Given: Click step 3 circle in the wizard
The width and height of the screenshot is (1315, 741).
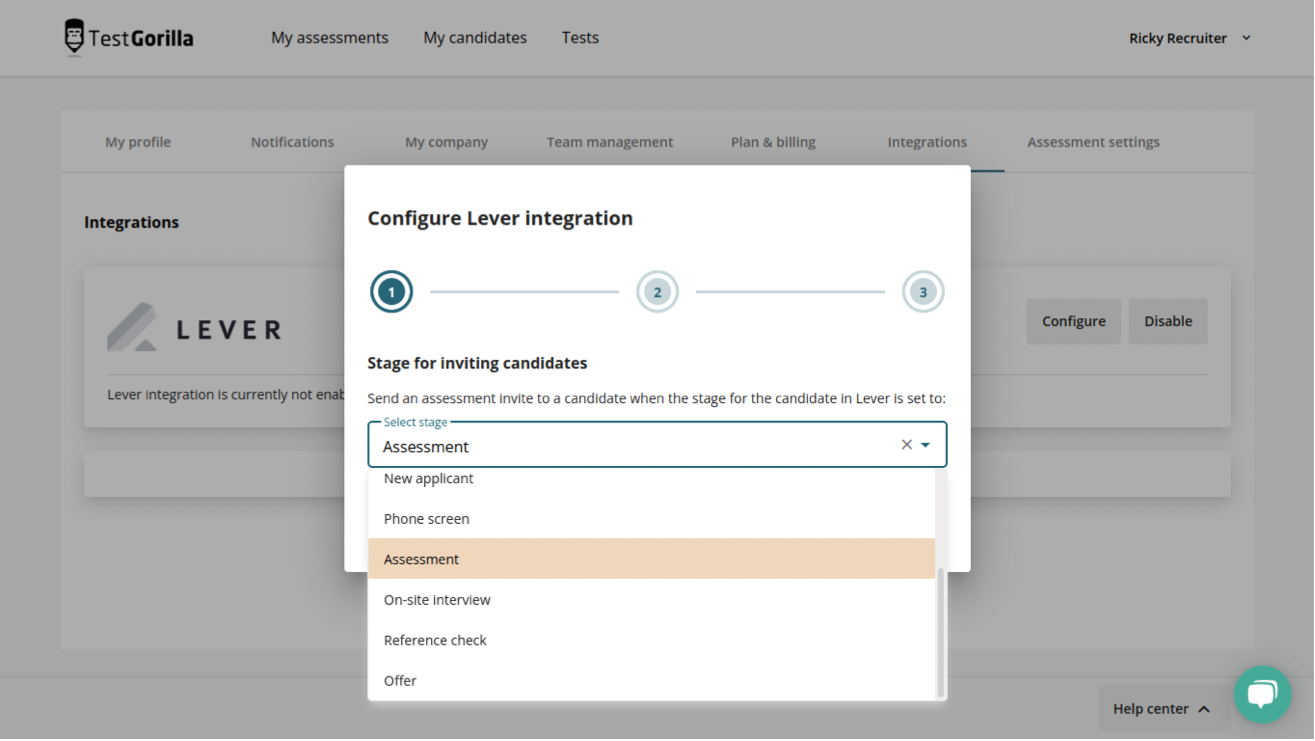Looking at the screenshot, I should point(923,291).
